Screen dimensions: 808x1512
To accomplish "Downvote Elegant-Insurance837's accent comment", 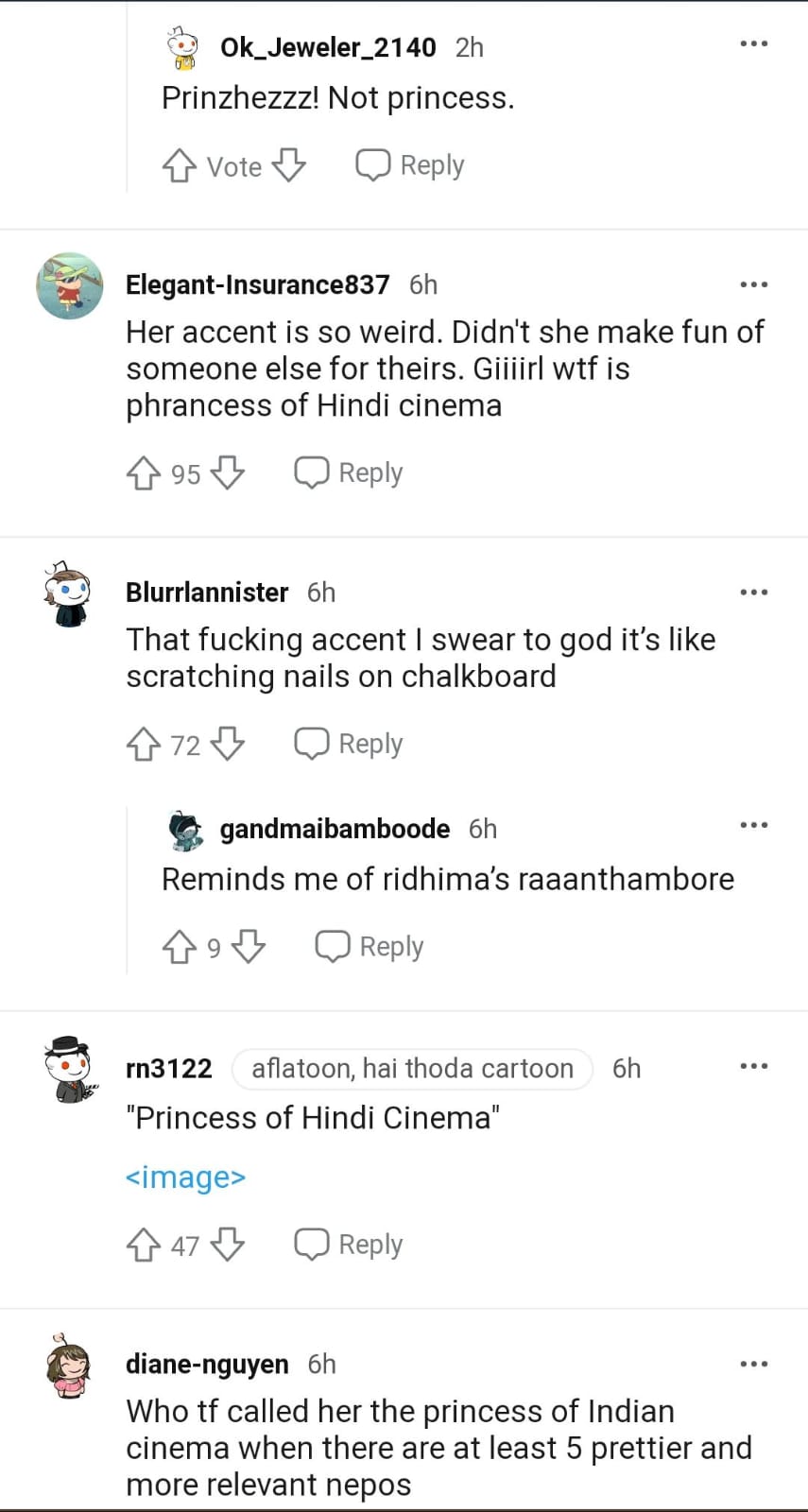I will tap(228, 472).
